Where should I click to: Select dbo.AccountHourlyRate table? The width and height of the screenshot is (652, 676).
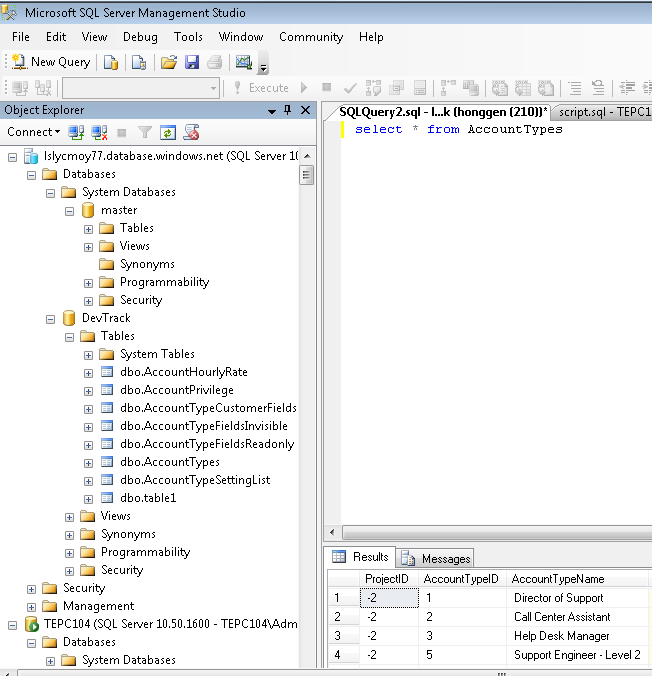click(184, 372)
